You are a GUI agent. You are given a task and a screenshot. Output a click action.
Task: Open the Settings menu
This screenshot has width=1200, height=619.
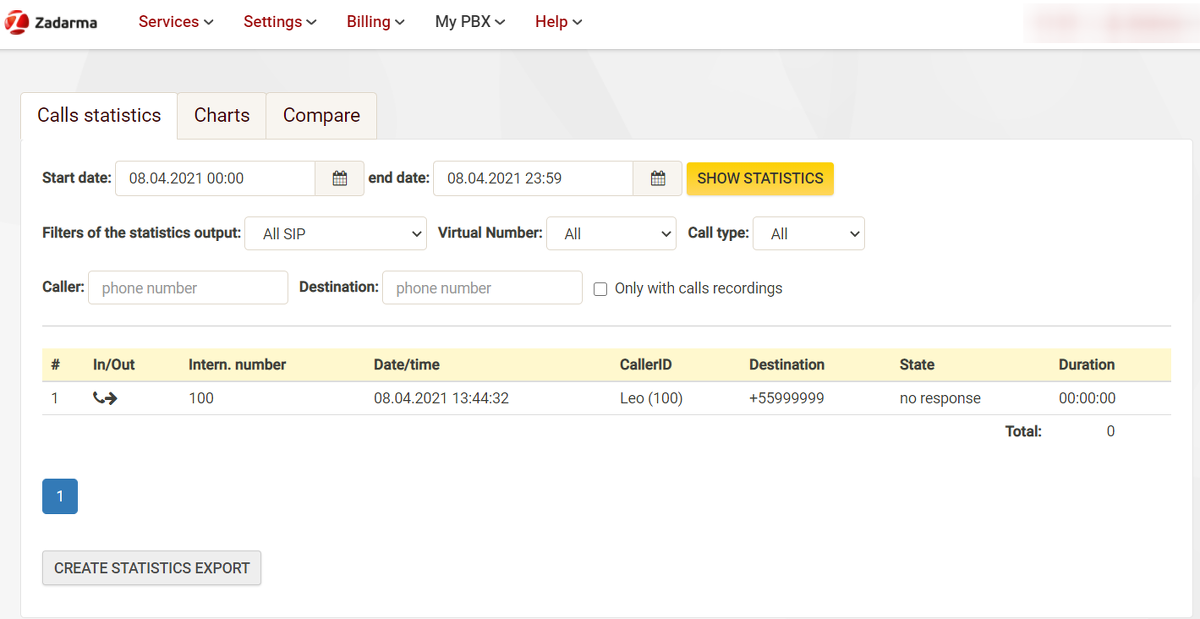click(279, 22)
